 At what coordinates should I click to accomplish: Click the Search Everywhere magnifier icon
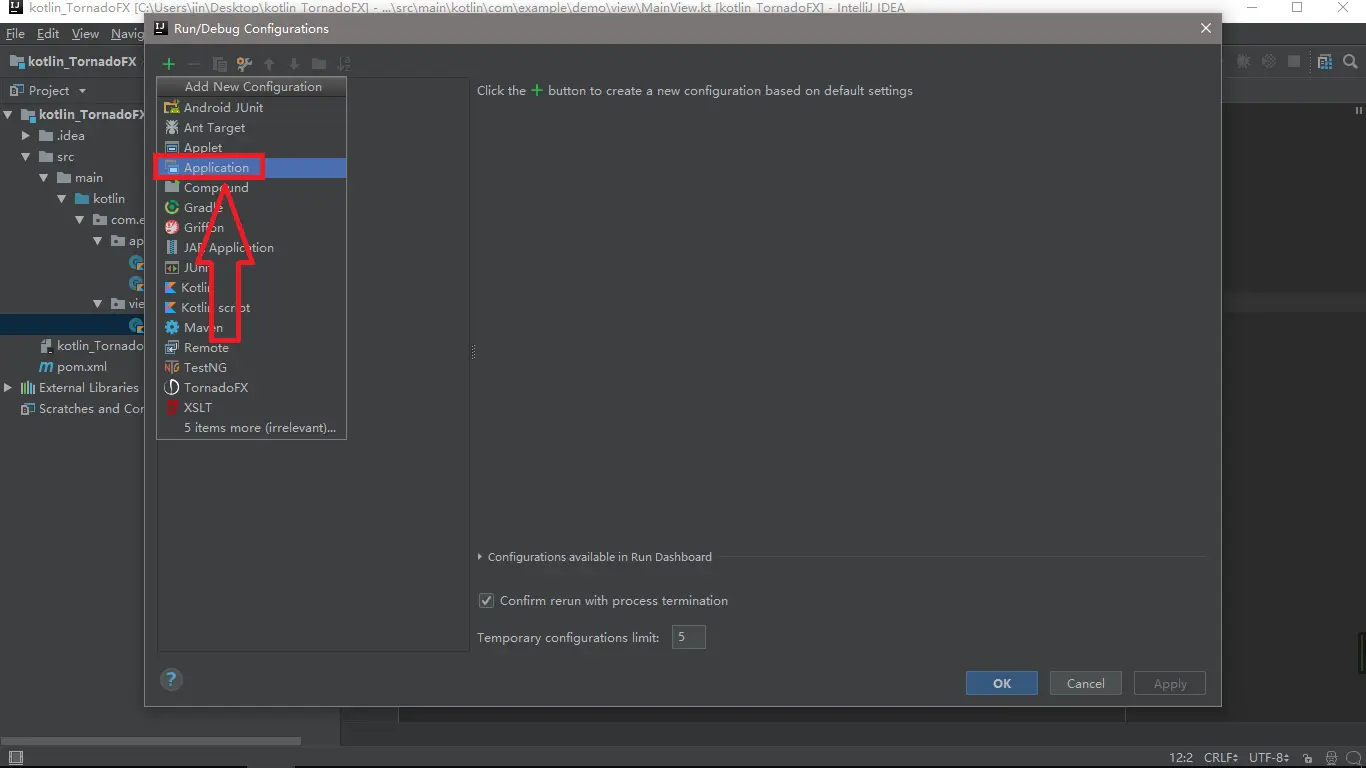click(x=1350, y=62)
